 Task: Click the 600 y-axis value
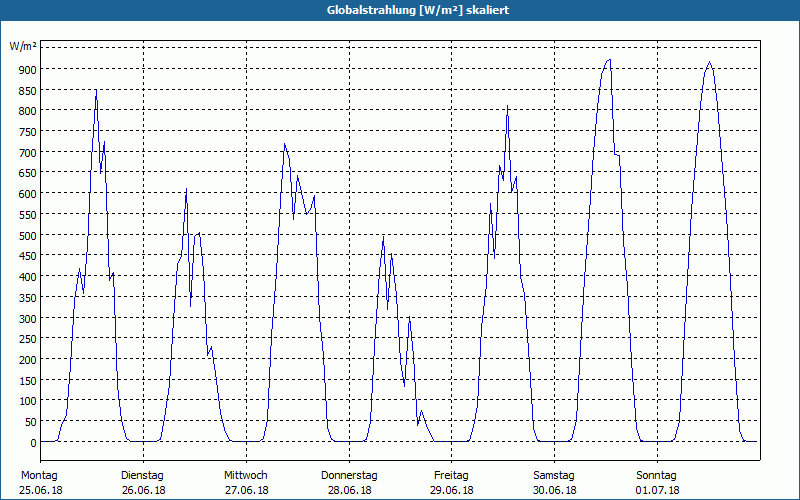(x=28, y=194)
